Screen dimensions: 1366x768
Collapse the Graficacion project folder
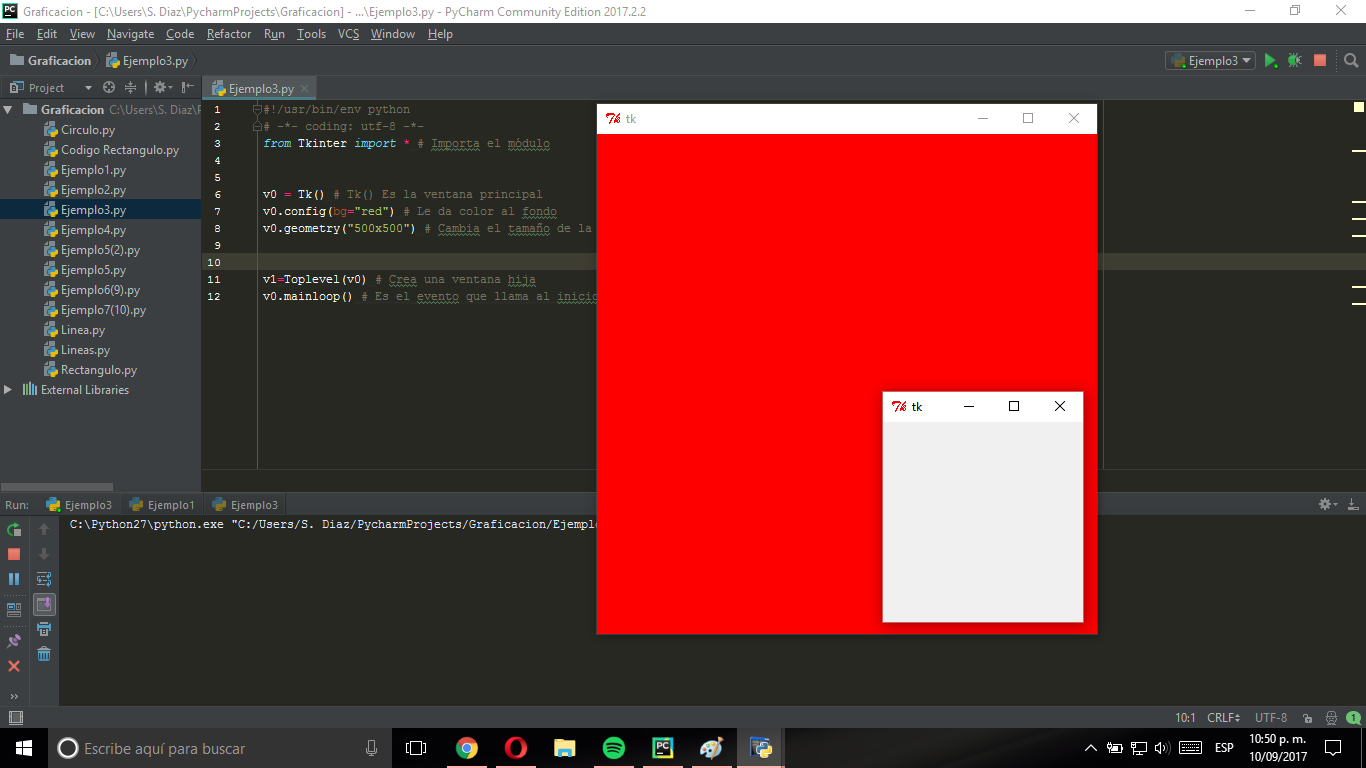[x=10, y=109]
